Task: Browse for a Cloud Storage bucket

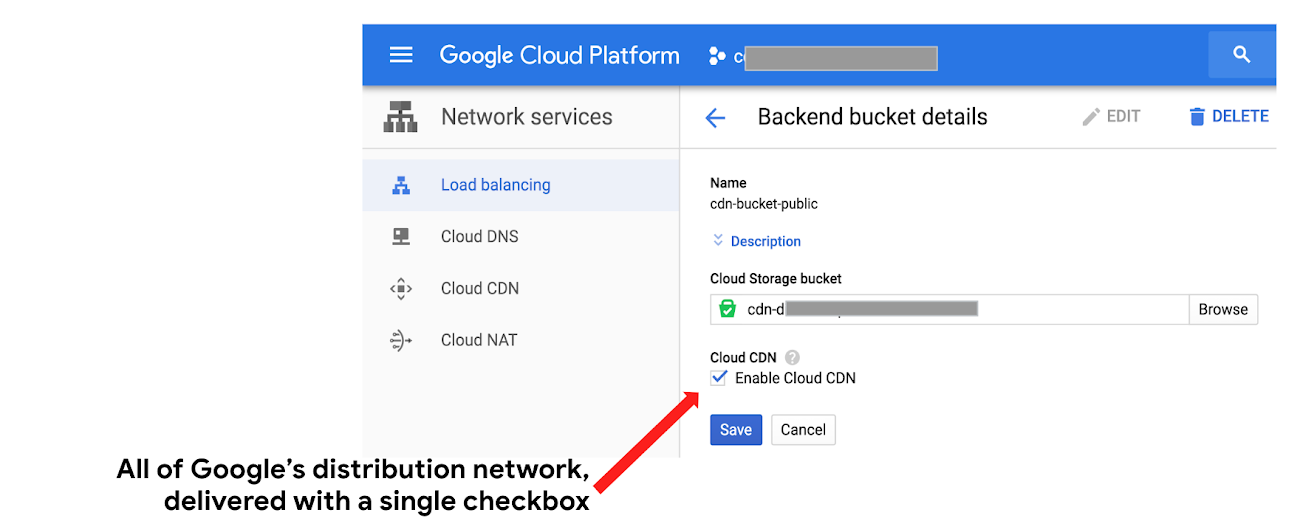Action: 1223,310
